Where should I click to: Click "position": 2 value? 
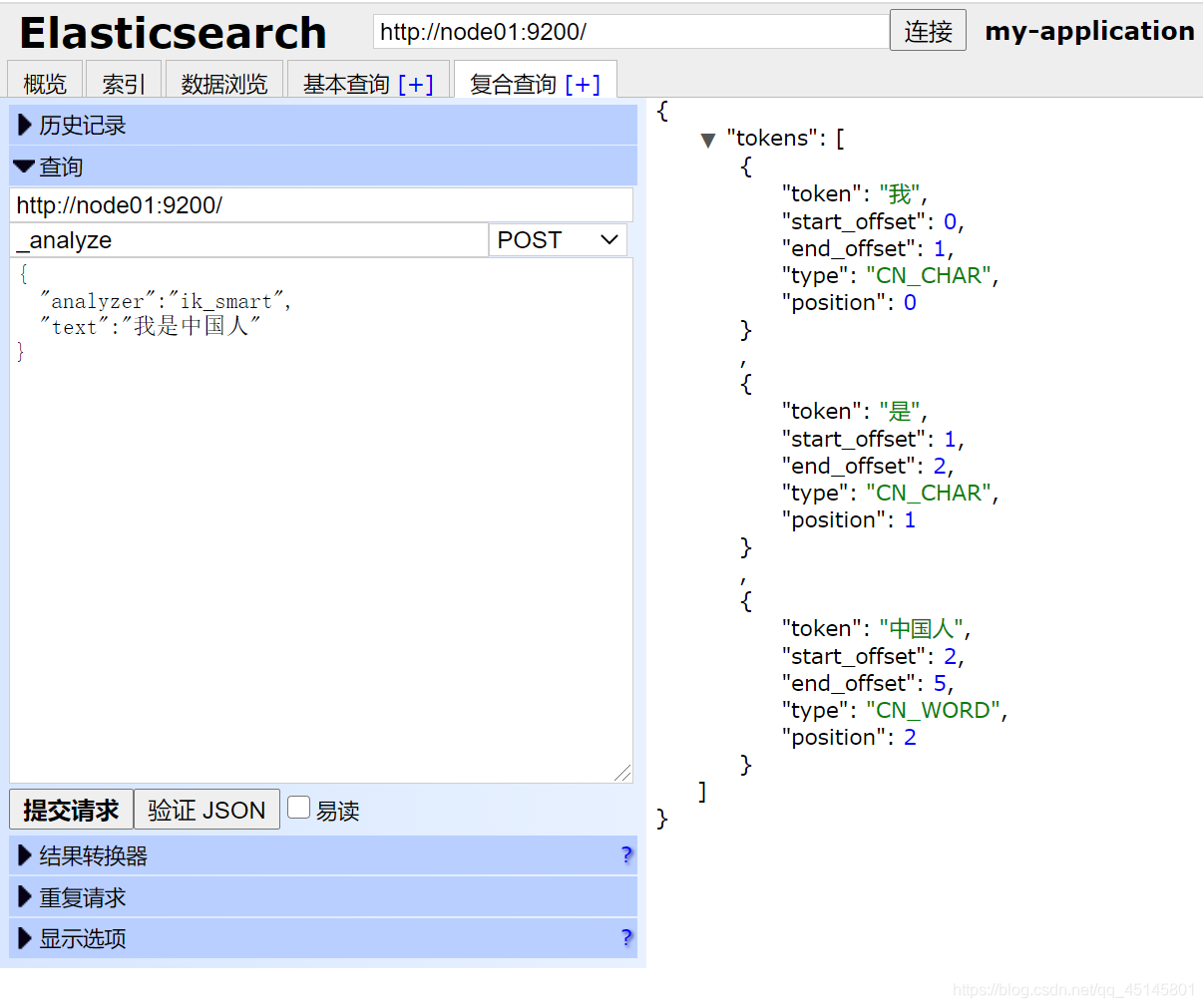910,737
